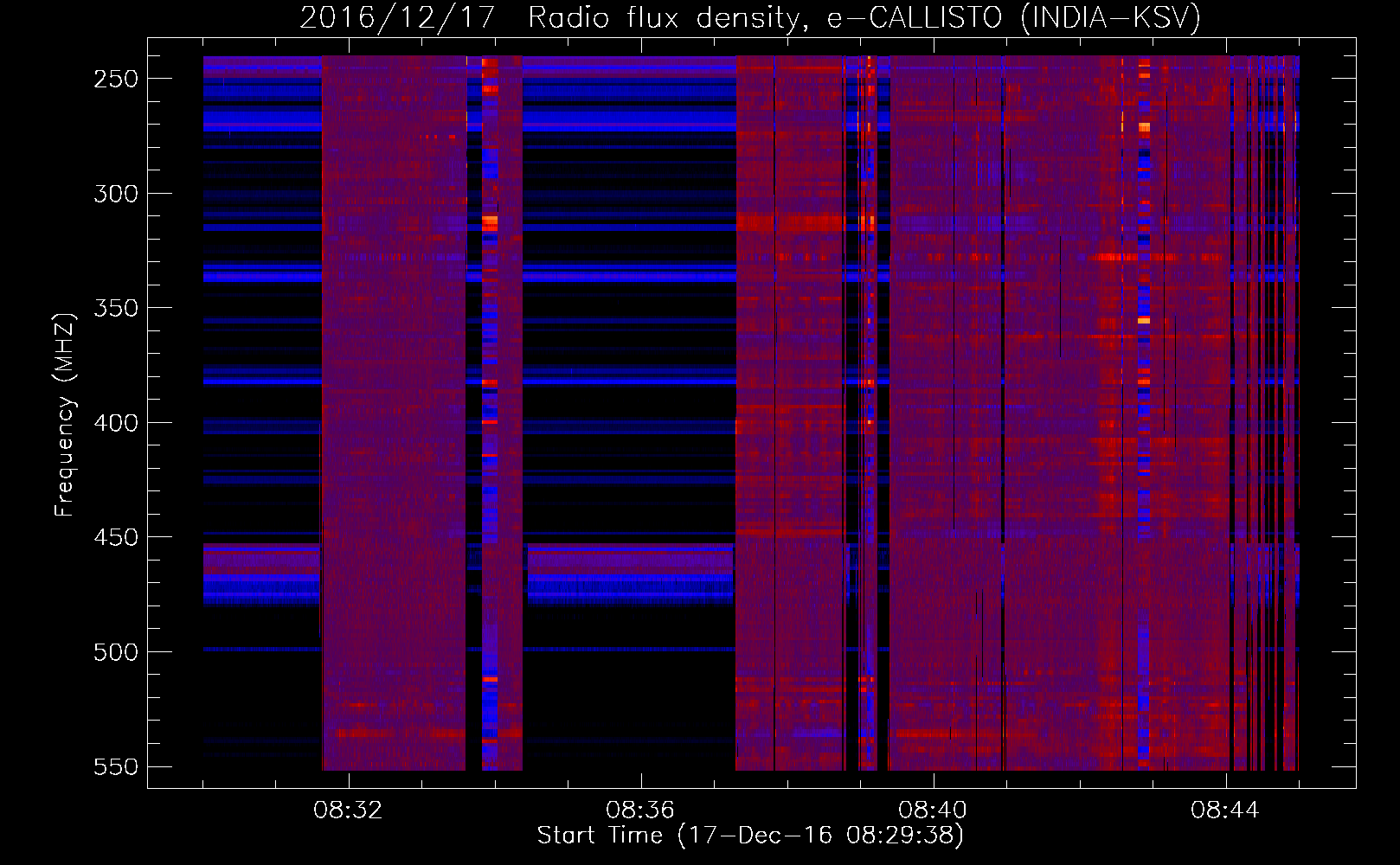Viewport: 1400px width, 865px height.
Task: Select the 350 frequency tick label
Action: click(x=116, y=308)
